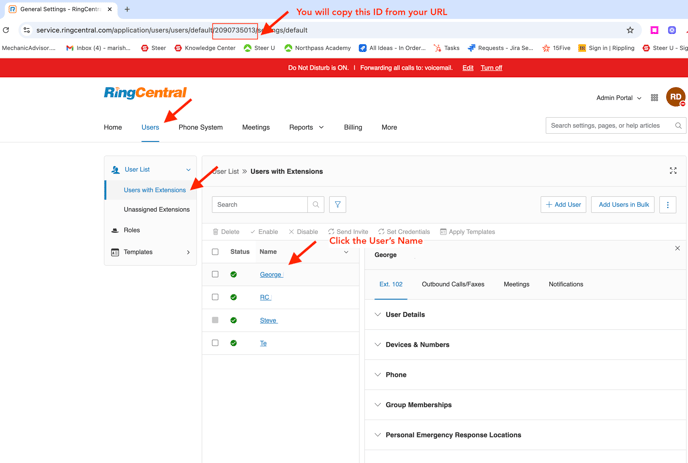688x463 pixels.
Task: Open the site information icon in address bar
Action: (27, 30)
